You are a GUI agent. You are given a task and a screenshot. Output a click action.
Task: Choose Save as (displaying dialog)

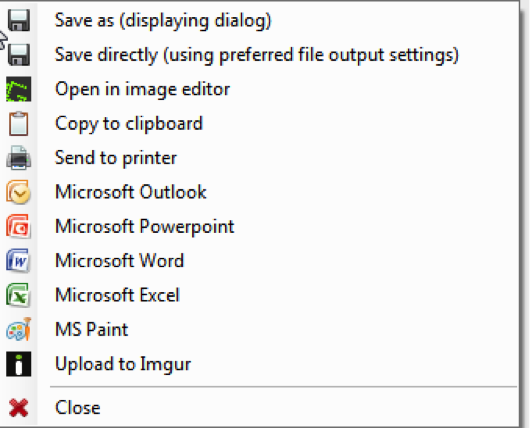coord(163,20)
